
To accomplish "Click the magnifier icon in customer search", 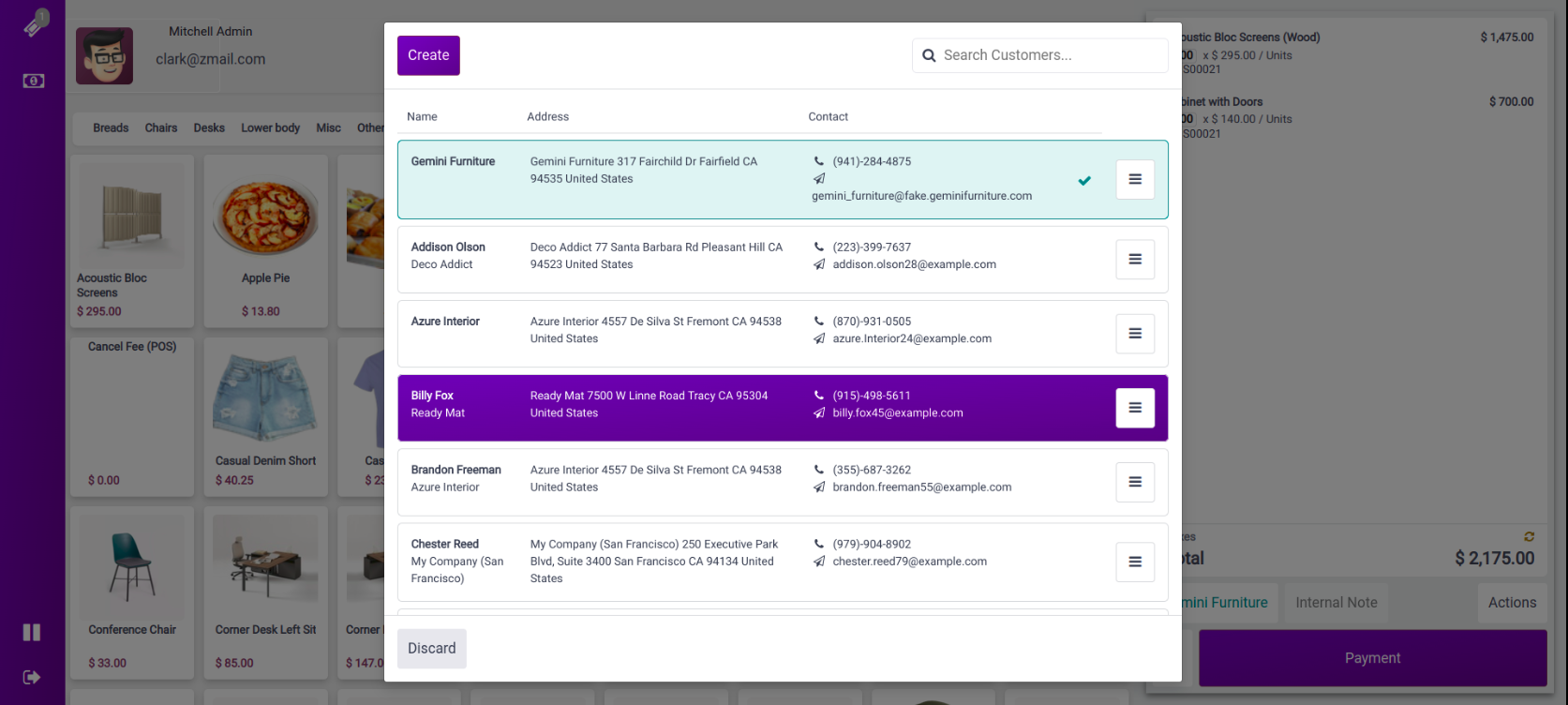I will (929, 55).
